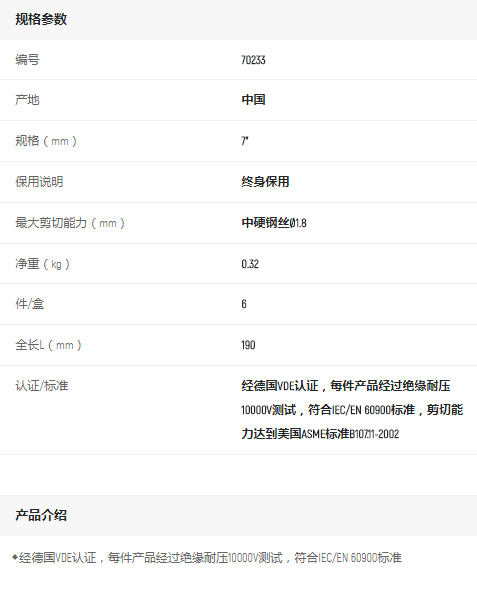Click the 件/盒 label

point(29,304)
